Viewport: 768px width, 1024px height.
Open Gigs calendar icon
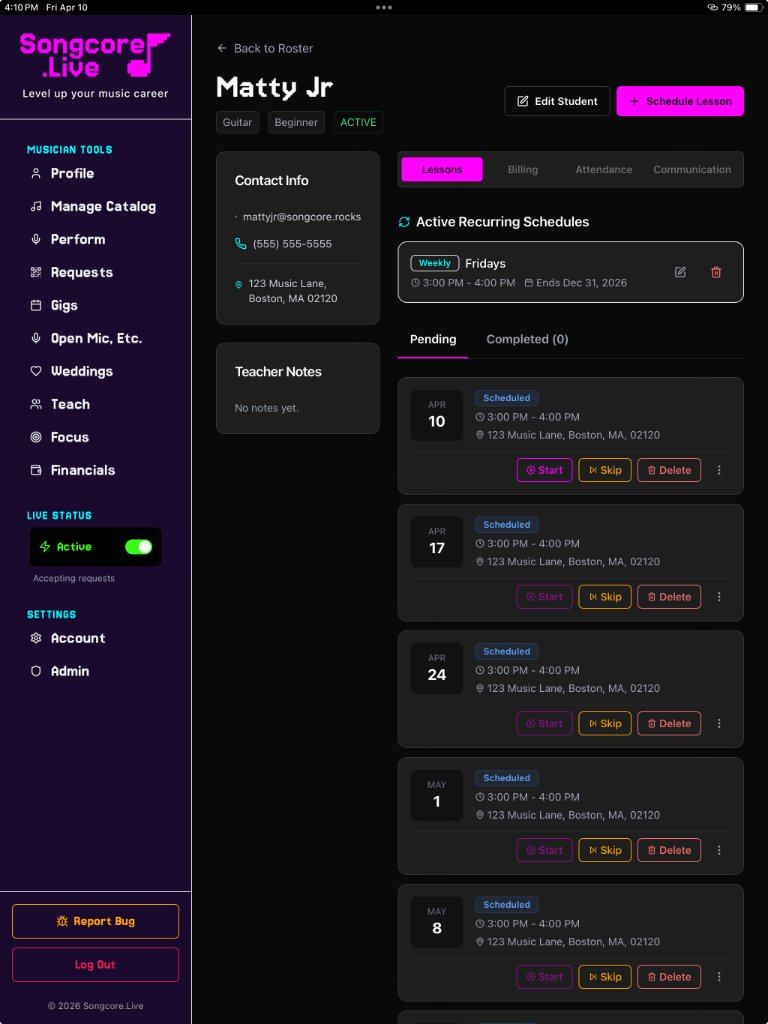[36, 305]
